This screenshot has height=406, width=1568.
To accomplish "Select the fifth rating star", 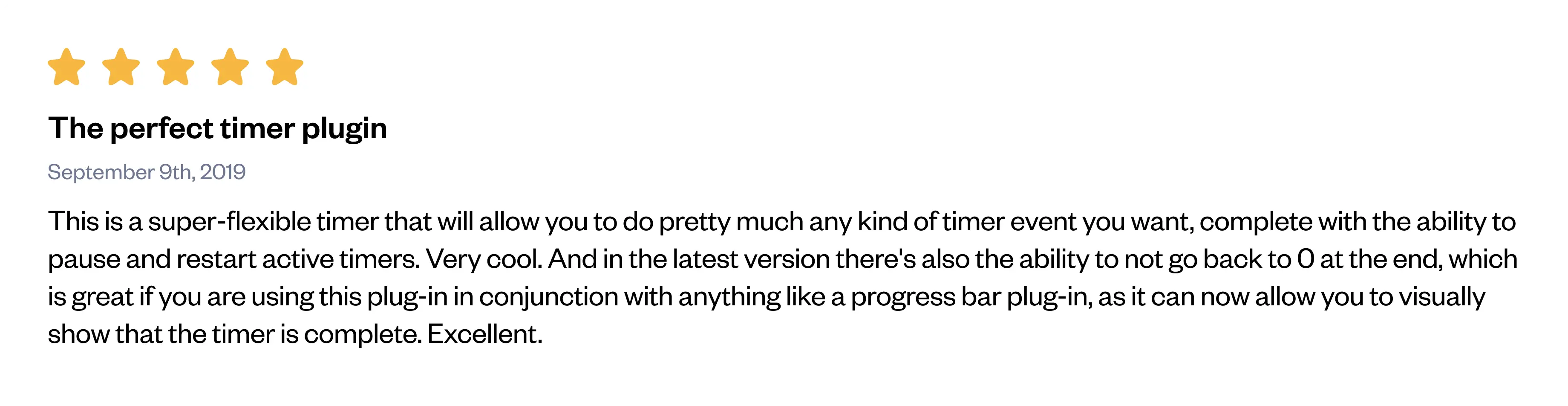I will pyautogui.click(x=284, y=67).
